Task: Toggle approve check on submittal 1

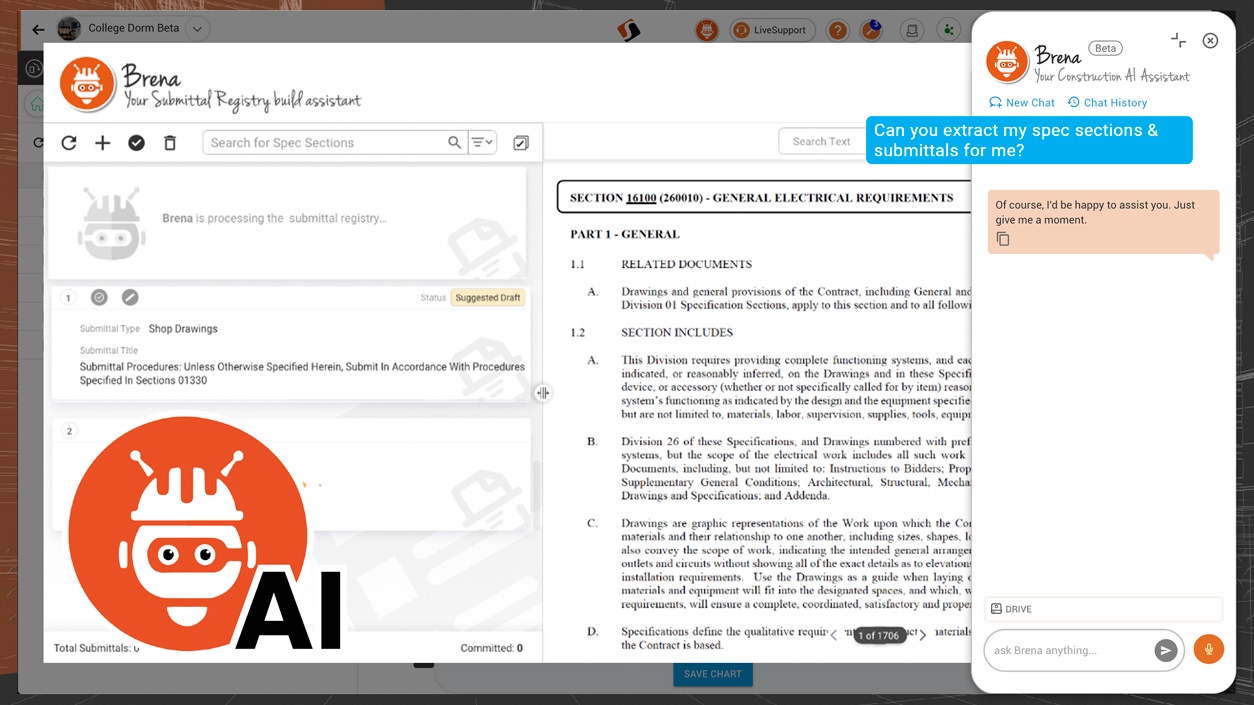Action: pos(99,297)
